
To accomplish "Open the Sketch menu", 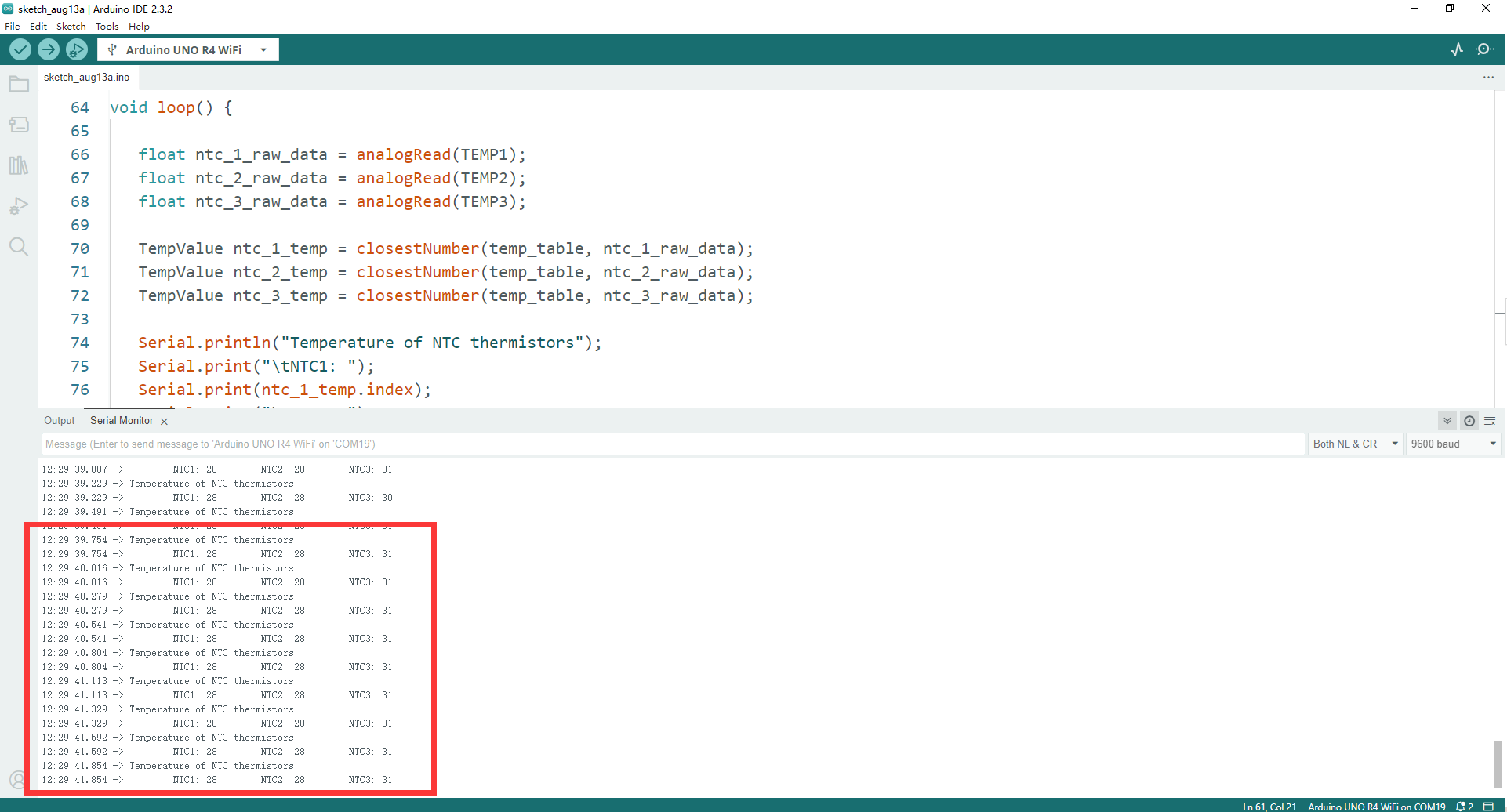I will pos(71,26).
